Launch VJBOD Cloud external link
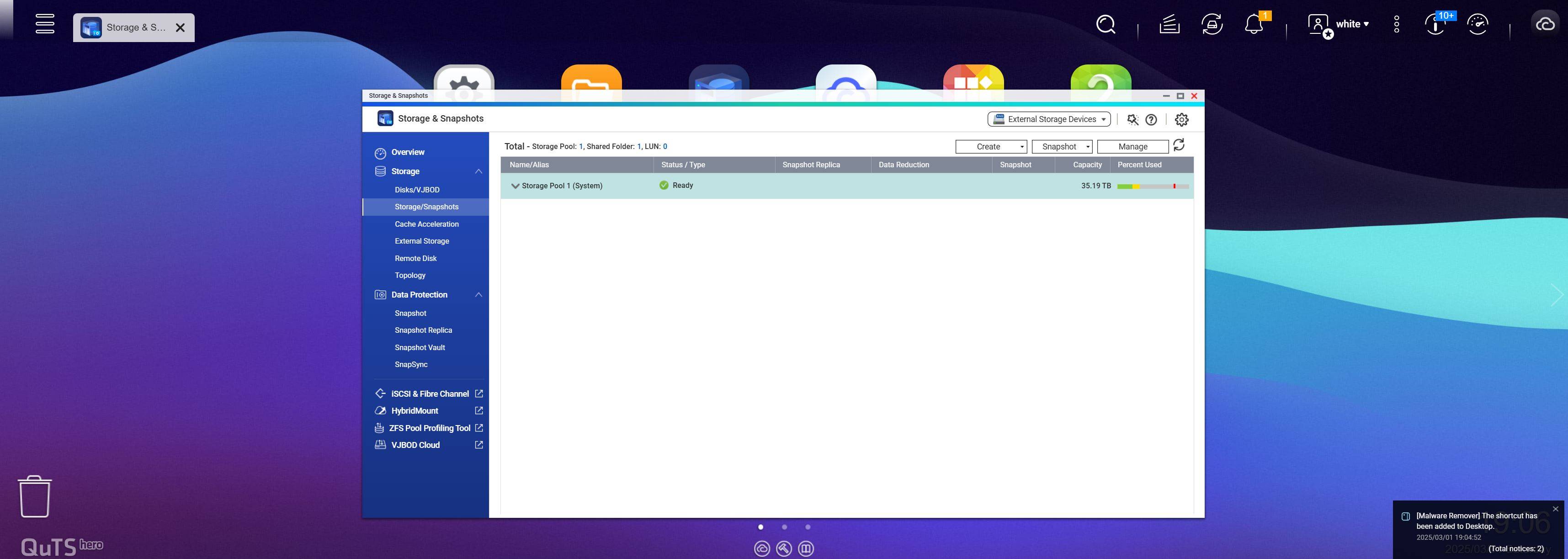The image size is (1568, 559). pyautogui.click(x=429, y=445)
